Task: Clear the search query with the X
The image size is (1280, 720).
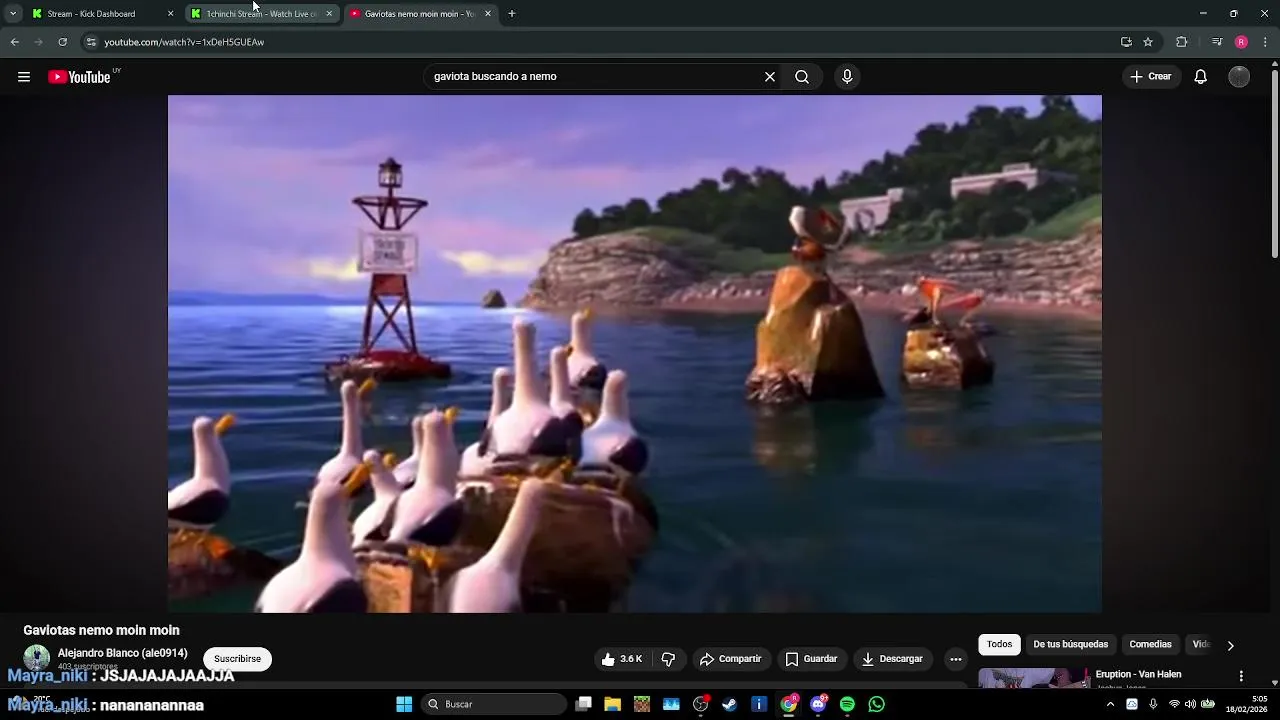Action: [x=770, y=77]
